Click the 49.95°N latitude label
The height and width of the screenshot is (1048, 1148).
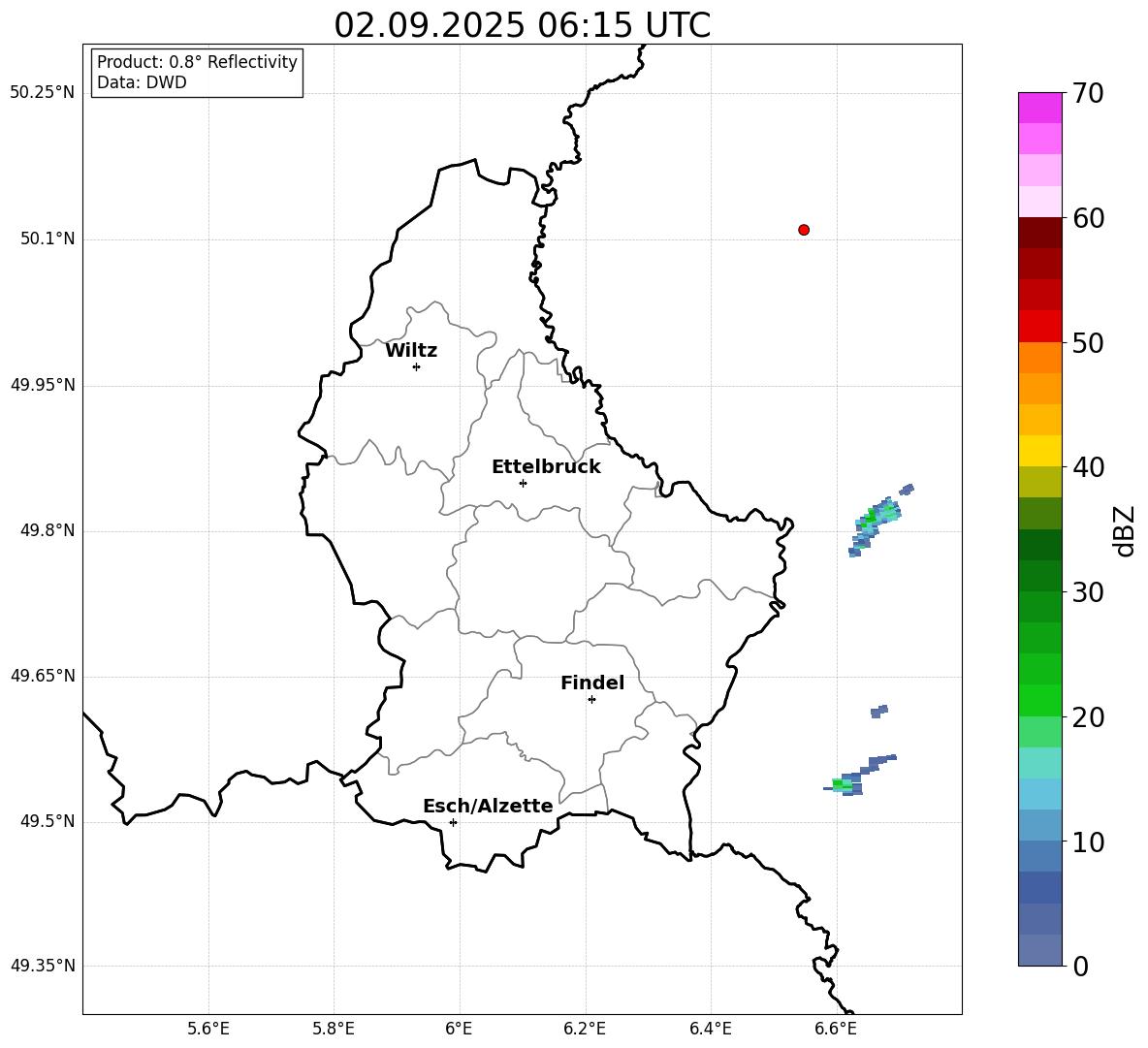43,384
